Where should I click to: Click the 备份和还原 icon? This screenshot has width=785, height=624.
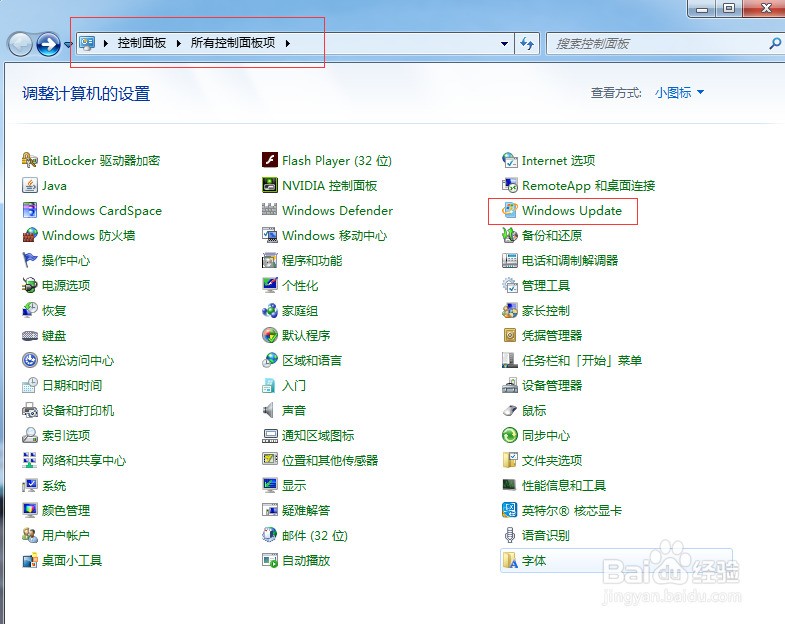click(x=510, y=235)
